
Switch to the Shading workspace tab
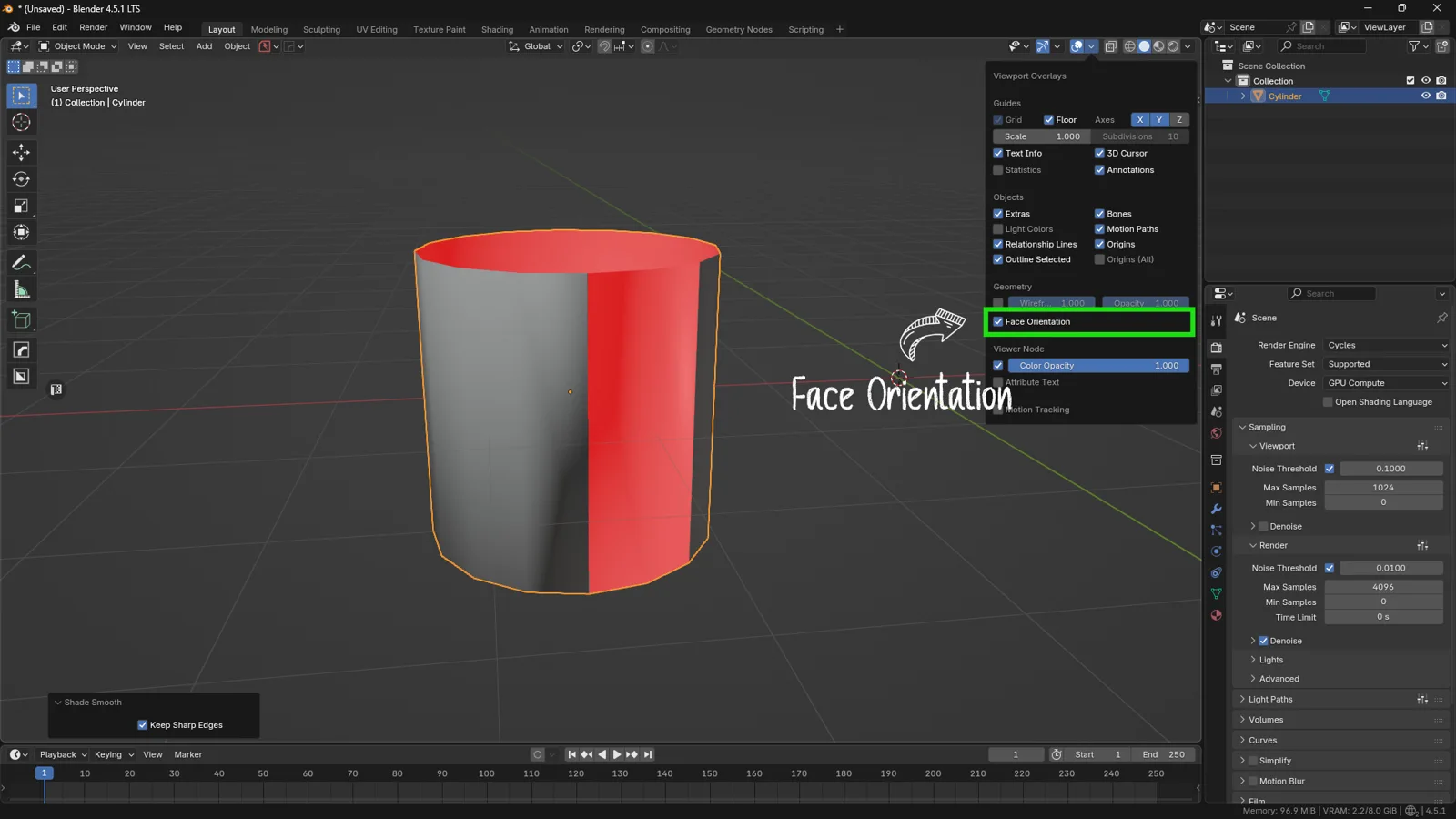[x=497, y=29]
